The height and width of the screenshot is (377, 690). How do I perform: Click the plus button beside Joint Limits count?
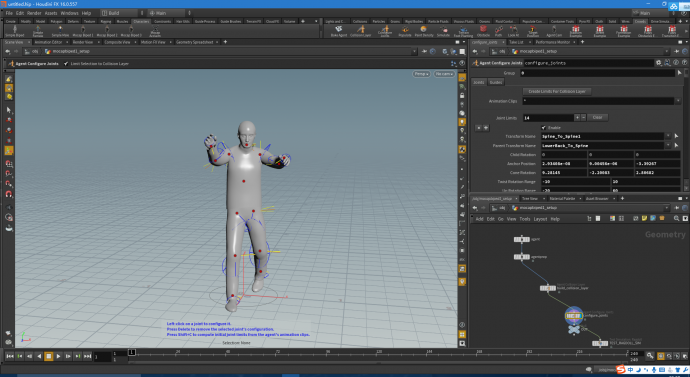(x=577, y=117)
